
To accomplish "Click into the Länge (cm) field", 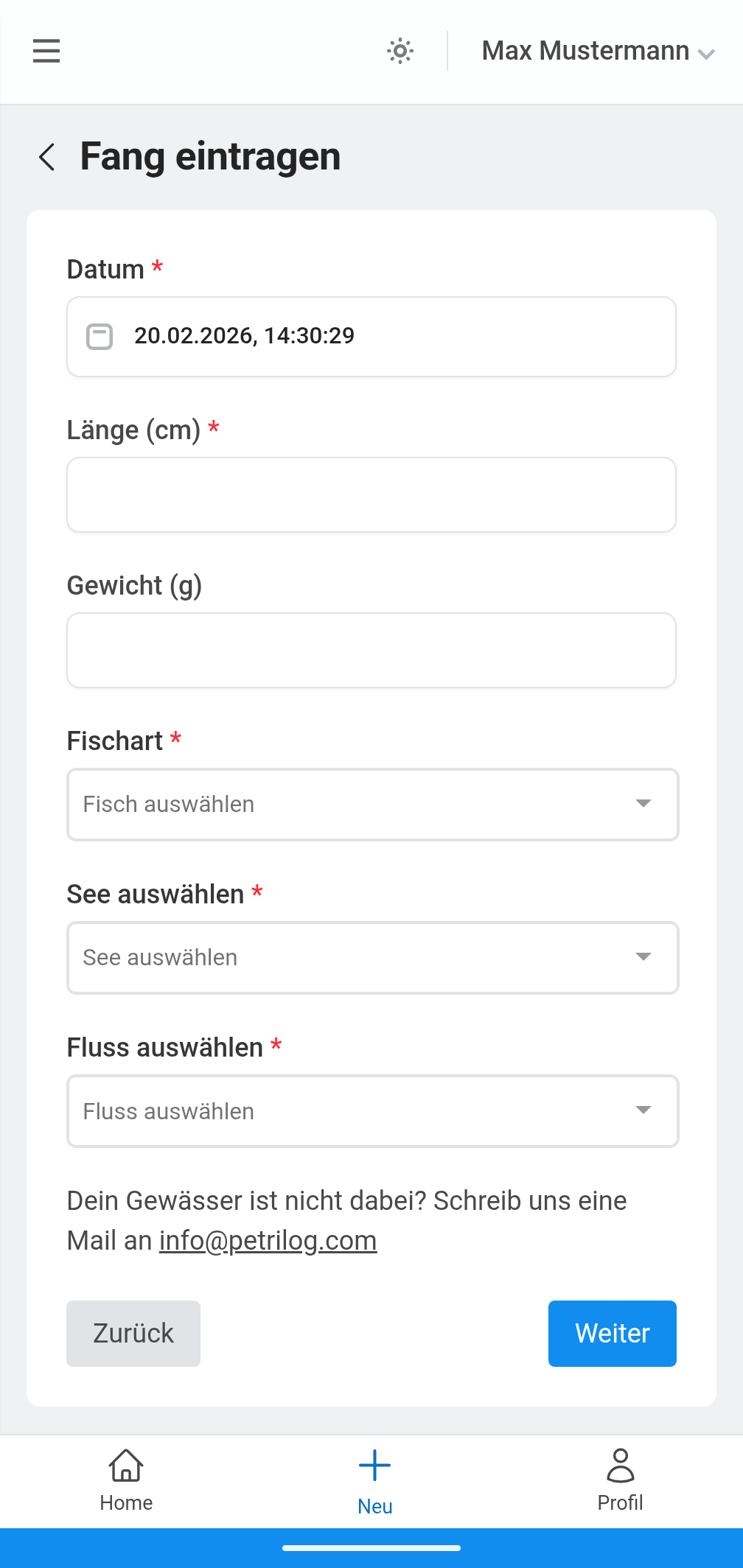I will tap(371, 494).
